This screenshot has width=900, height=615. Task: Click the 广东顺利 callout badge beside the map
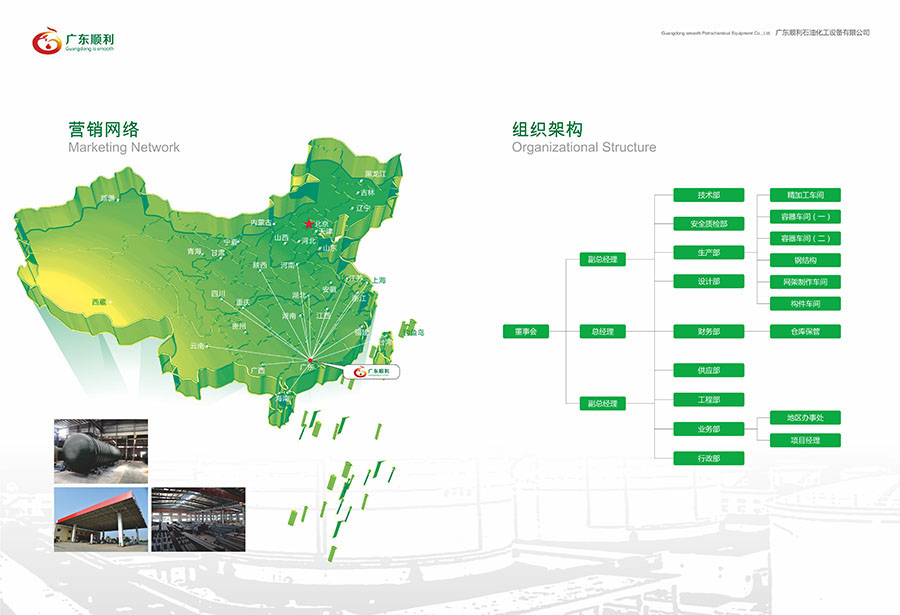coord(371,371)
